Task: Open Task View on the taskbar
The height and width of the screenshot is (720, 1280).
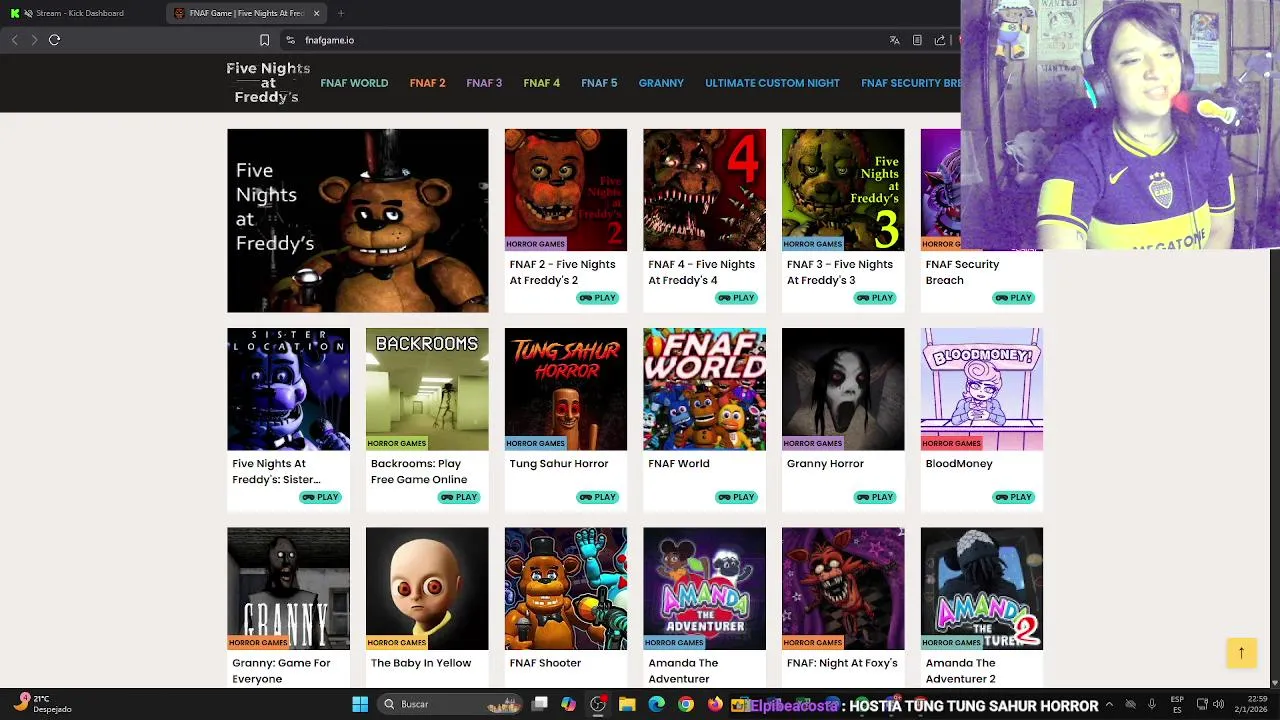Action: tap(540, 704)
